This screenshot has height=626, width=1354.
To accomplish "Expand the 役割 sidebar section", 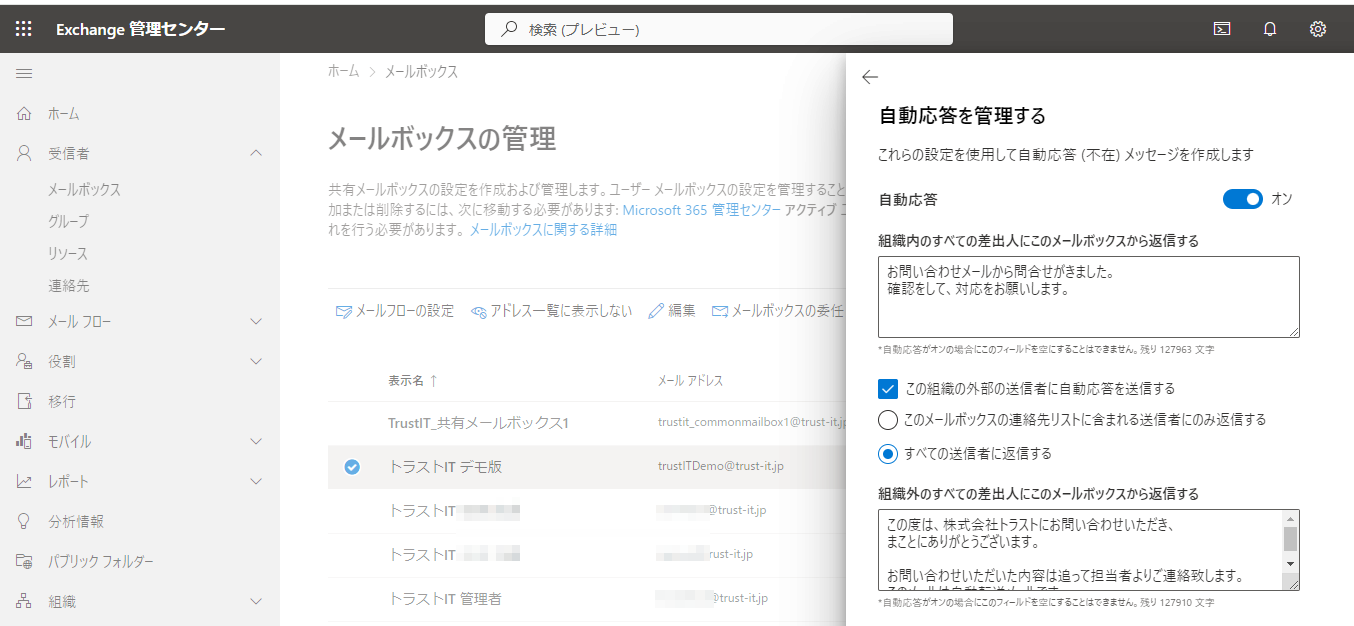I will click(x=256, y=361).
